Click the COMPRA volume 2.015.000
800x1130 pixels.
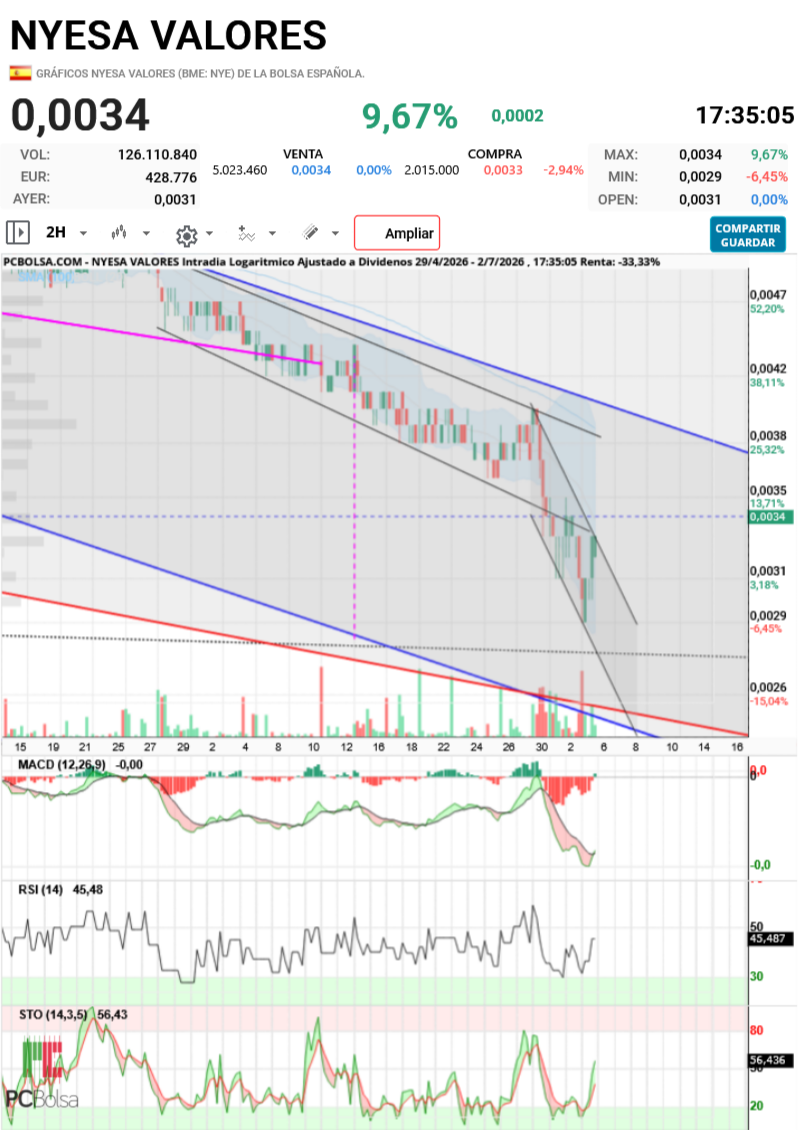tap(431, 170)
